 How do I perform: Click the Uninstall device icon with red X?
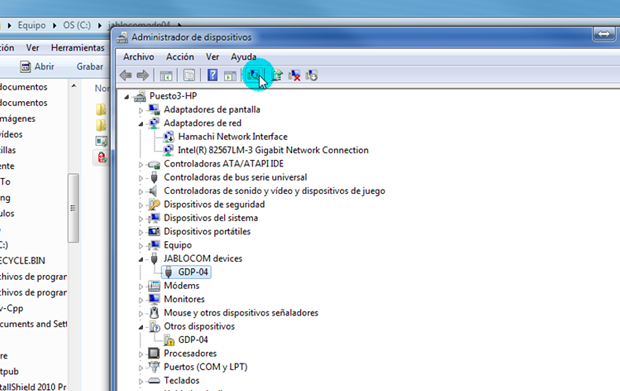tap(294, 75)
